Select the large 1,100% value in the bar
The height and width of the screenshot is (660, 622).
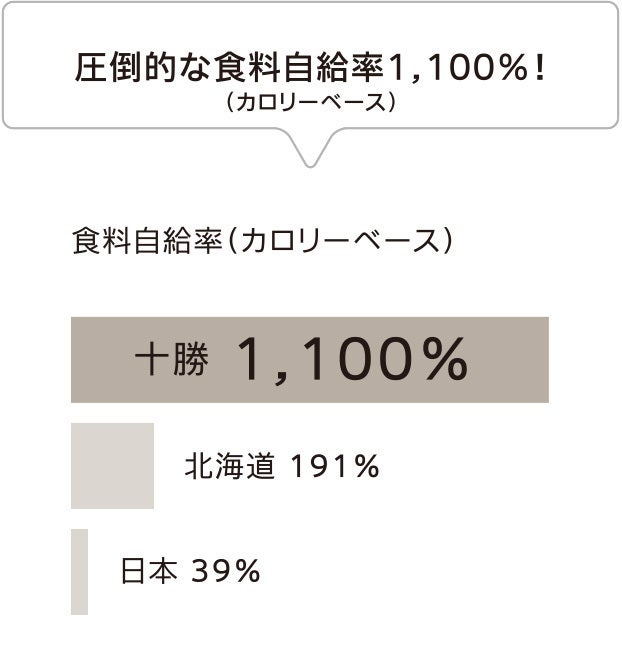[x=353, y=360]
